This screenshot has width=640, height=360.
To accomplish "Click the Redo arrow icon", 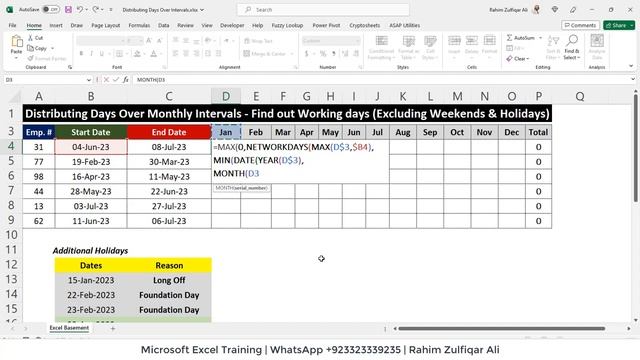I will click(x=96, y=9).
